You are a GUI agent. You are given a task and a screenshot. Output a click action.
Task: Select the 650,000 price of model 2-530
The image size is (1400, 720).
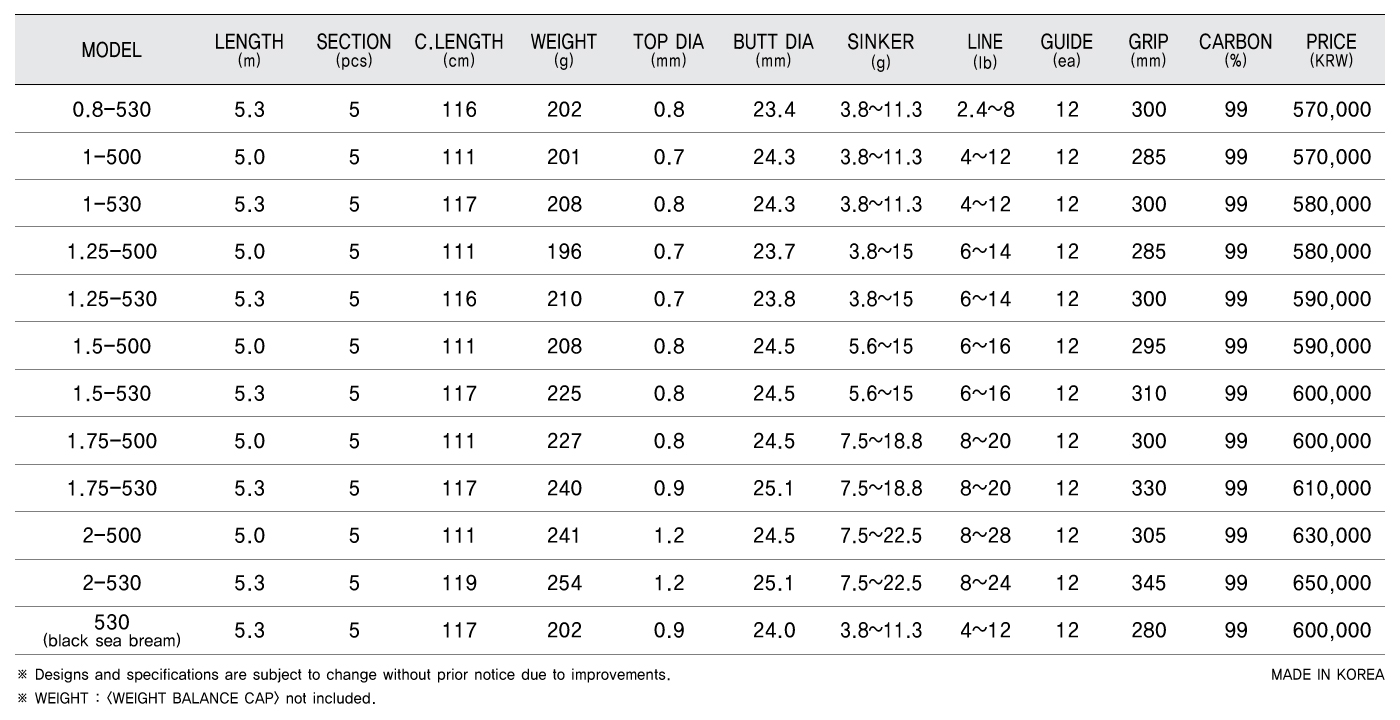[1331, 583]
